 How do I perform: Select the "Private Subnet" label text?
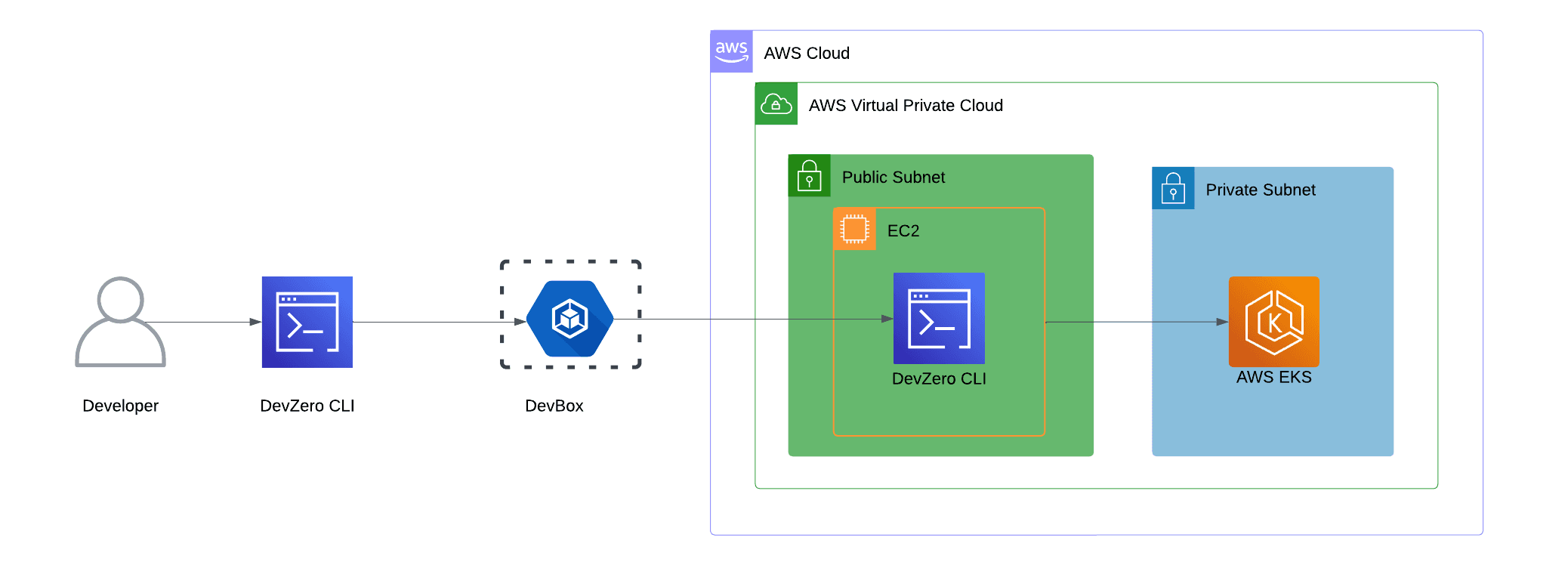(x=1260, y=190)
